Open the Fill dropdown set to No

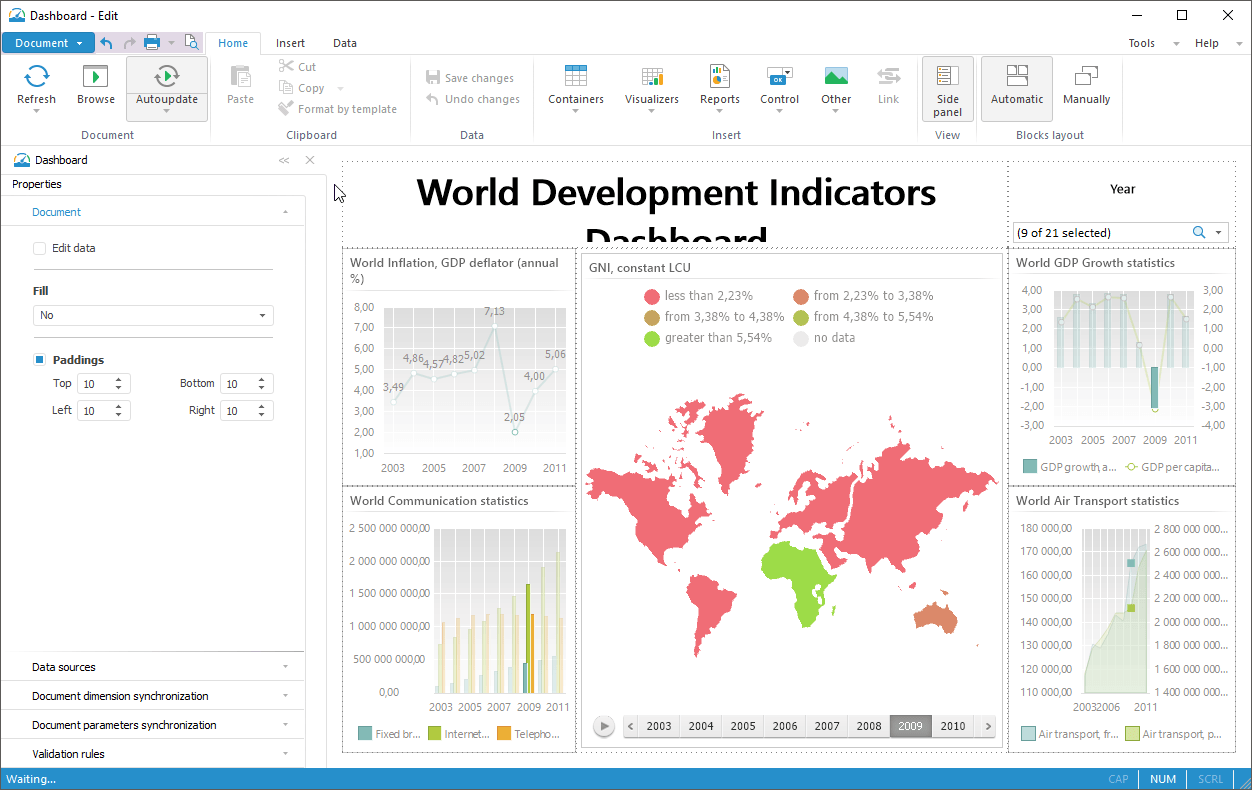coord(153,316)
